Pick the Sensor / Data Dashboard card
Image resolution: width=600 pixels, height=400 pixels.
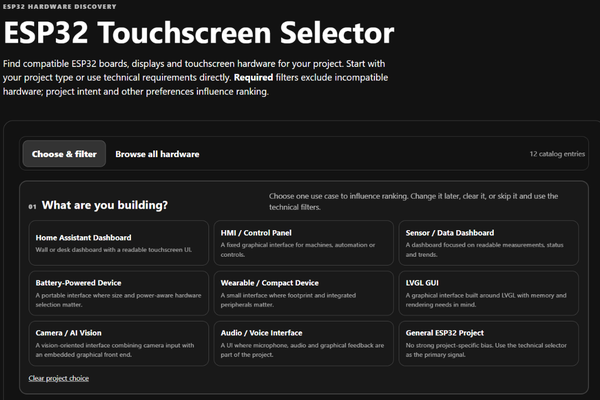click(x=489, y=243)
